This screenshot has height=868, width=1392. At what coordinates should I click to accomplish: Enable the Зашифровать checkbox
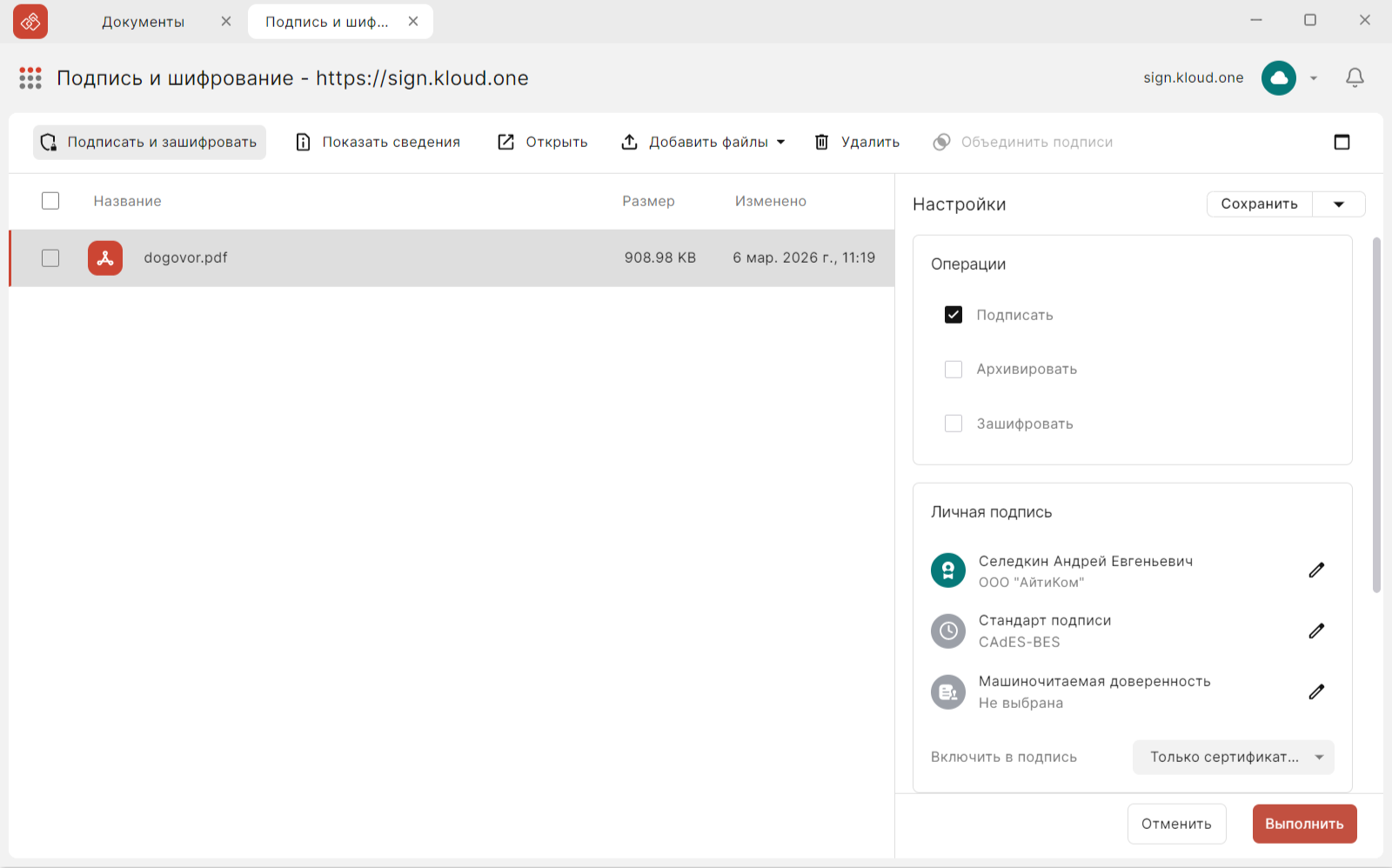point(954,424)
